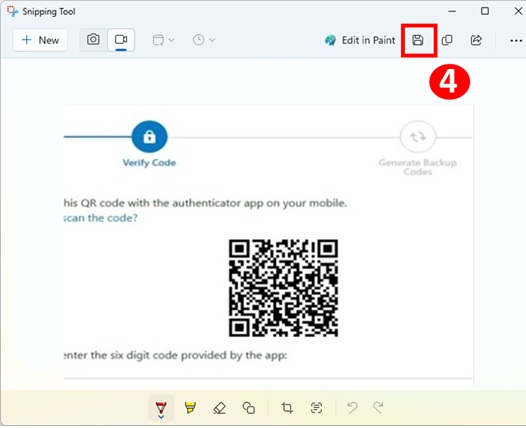
Task: Click the 'scan the code?' link
Action: (101, 218)
